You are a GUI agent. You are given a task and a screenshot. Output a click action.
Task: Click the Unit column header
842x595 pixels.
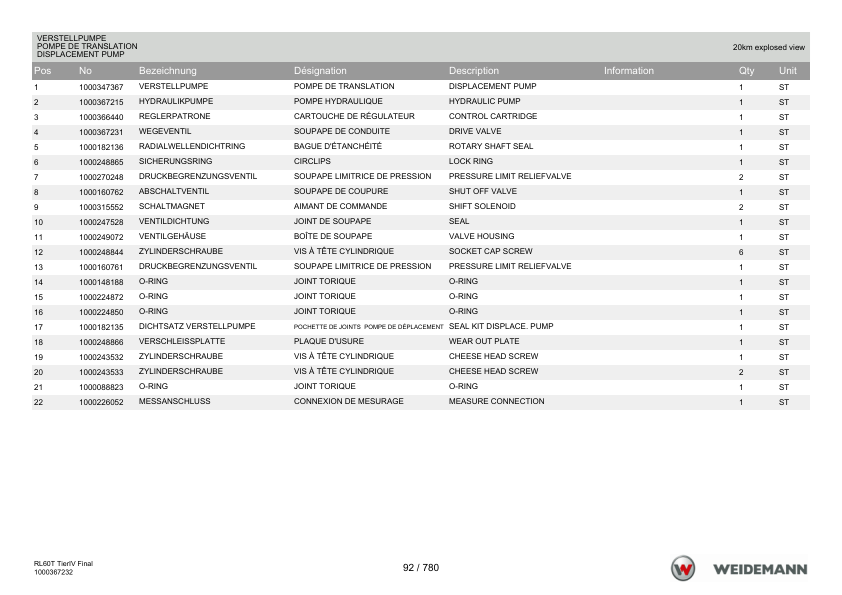788,71
